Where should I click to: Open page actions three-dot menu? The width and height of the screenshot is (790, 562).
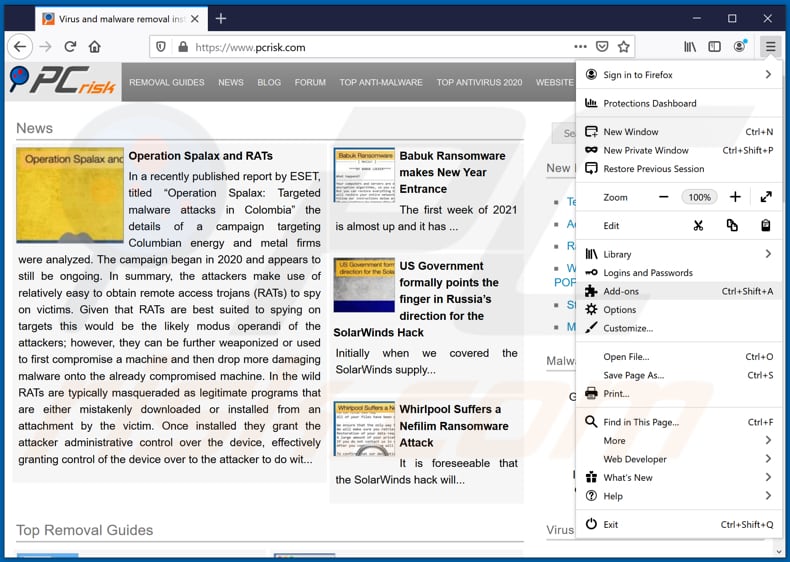580,46
